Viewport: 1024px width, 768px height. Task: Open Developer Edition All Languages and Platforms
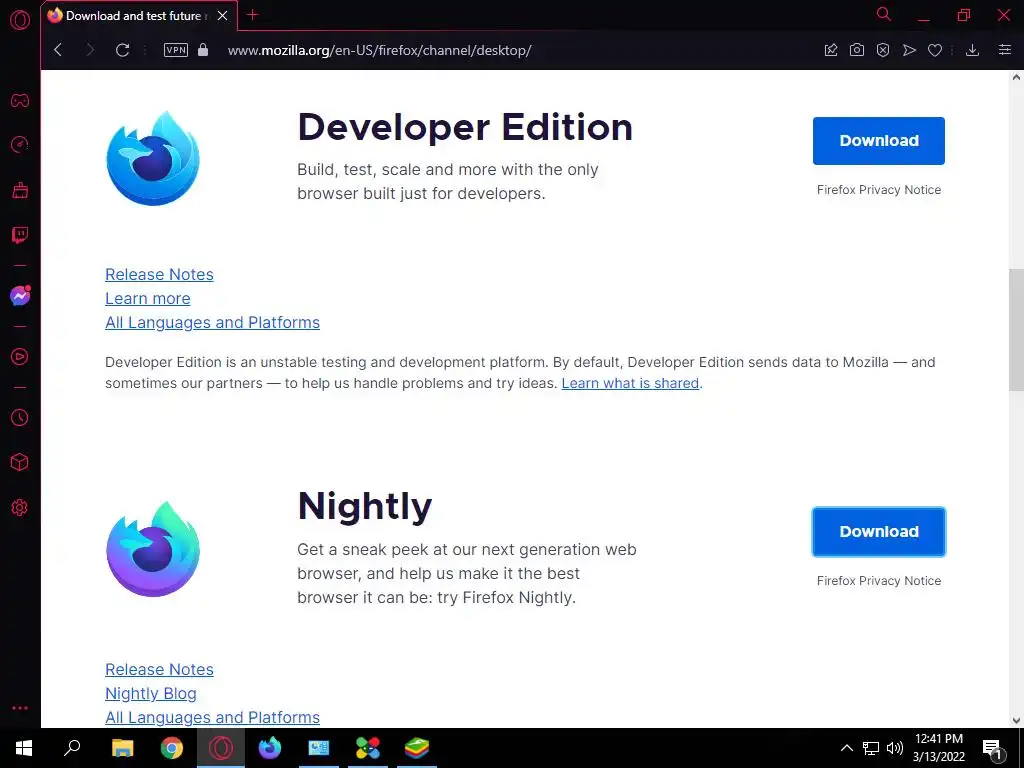pyautogui.click(x=212, y=323)
